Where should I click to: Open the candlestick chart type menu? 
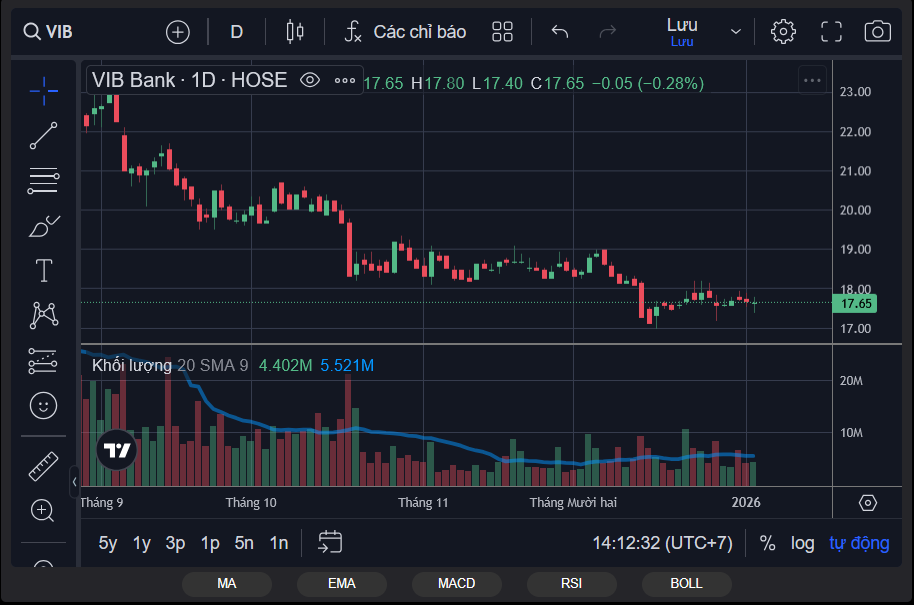point(294,32)
